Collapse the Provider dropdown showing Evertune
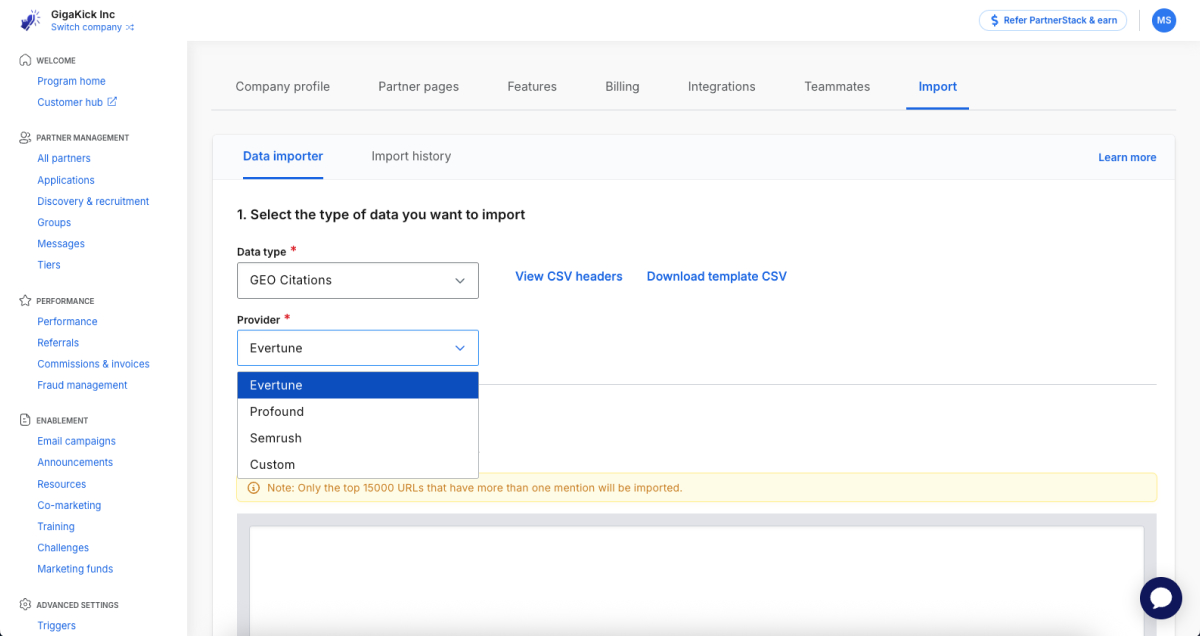The image size is (1200, 636). coord(358,348)
